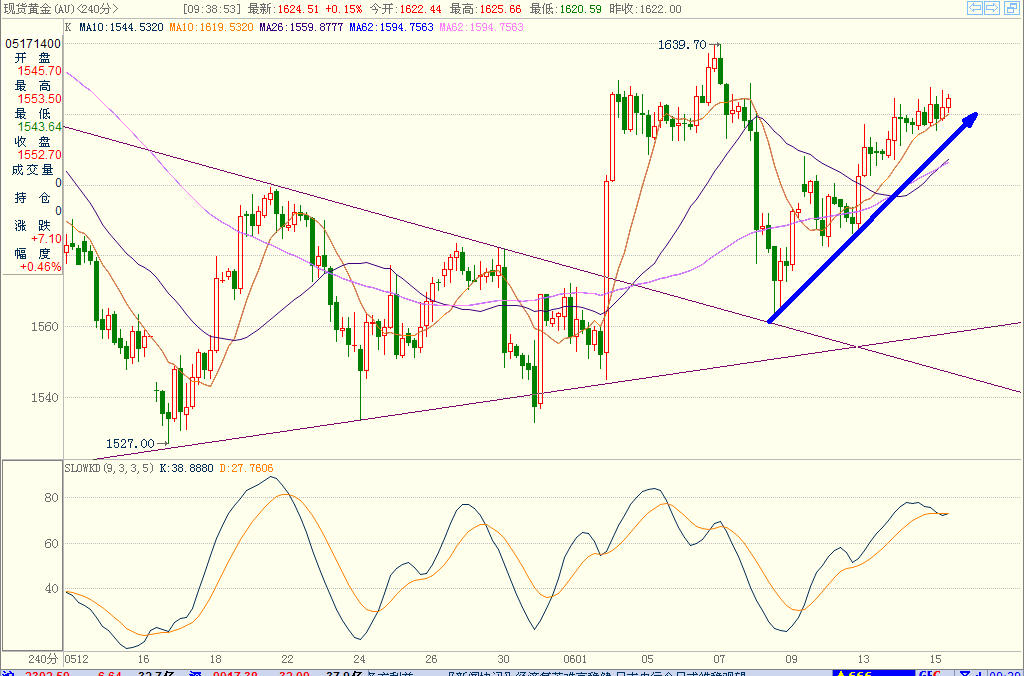Click the D:27.7606 indicator value
Viewport: 1024px width, 676px height.
tap(246, 468)
